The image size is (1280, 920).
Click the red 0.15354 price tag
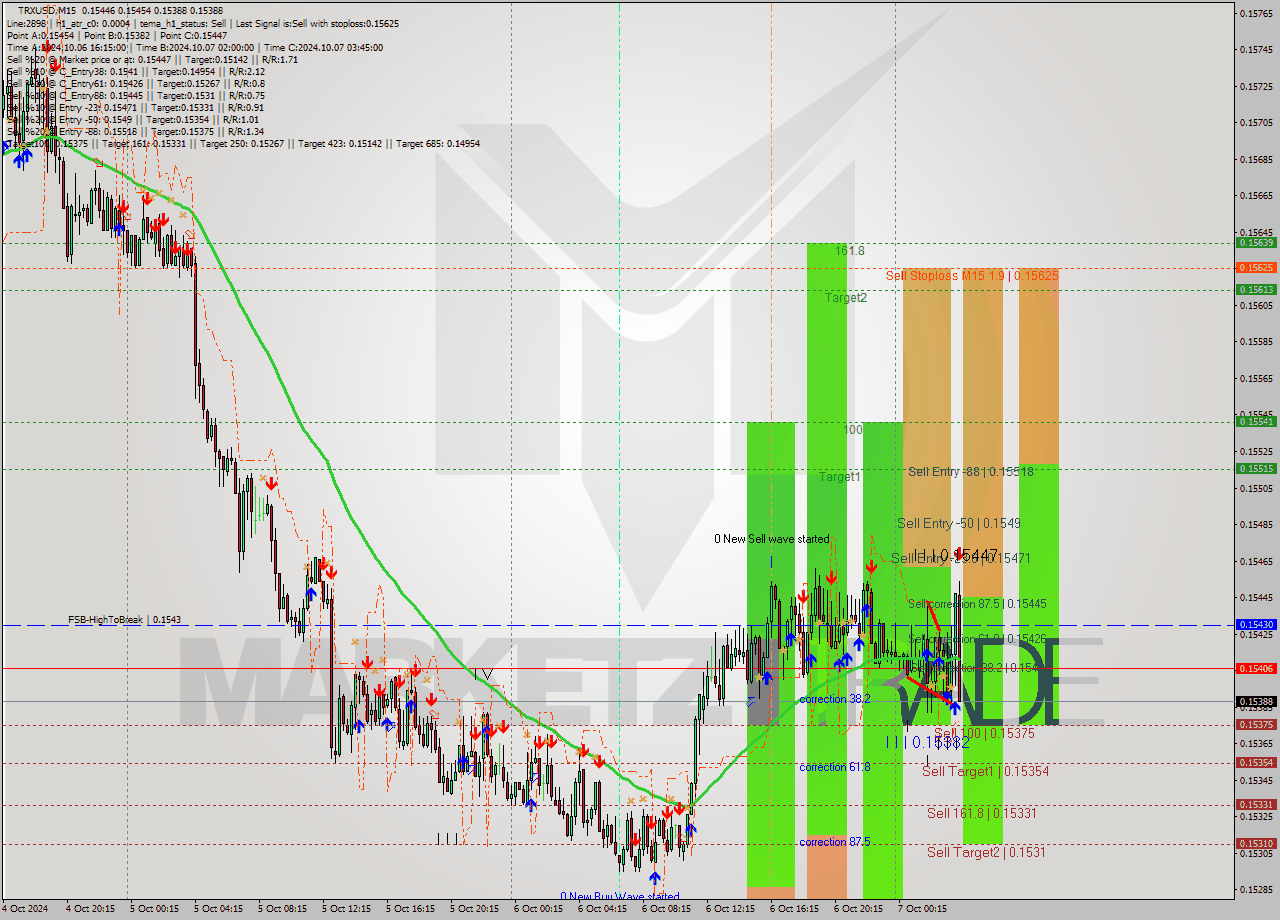click(1256, 762)
